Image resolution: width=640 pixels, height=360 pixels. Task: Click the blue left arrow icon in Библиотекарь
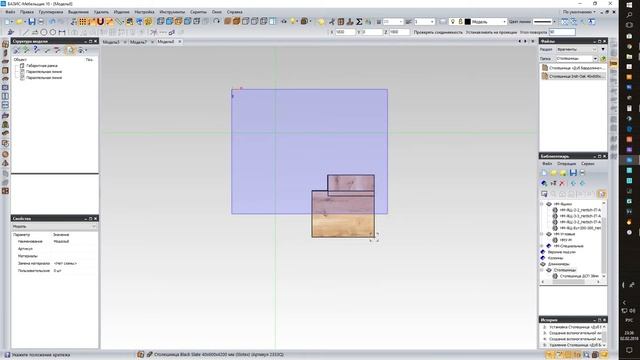tap(573, 183)
